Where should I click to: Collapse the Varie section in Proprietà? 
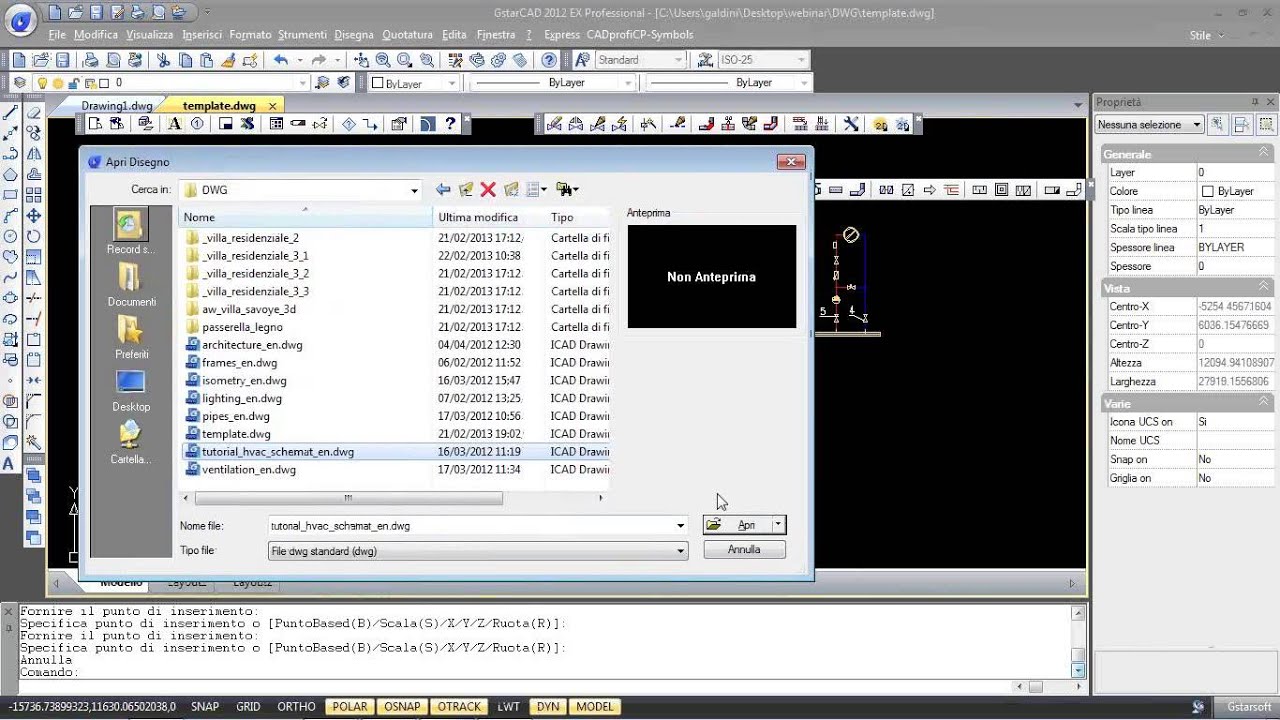(1263, 403)
